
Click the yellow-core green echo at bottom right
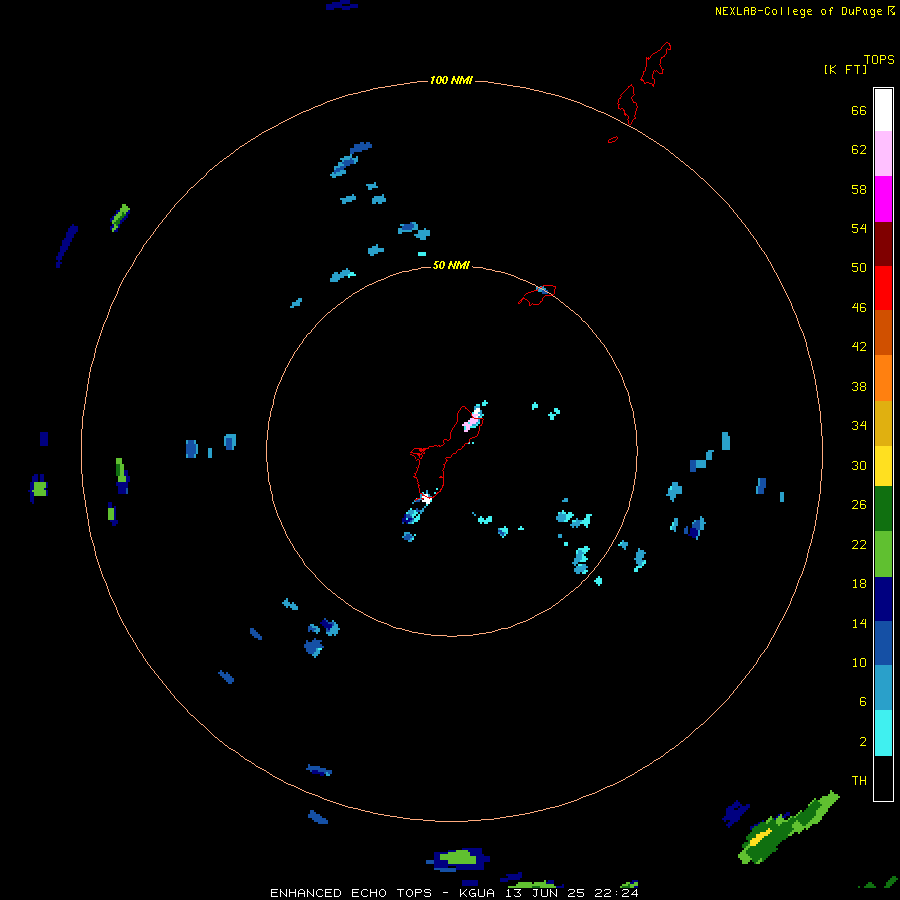(789, 828)
